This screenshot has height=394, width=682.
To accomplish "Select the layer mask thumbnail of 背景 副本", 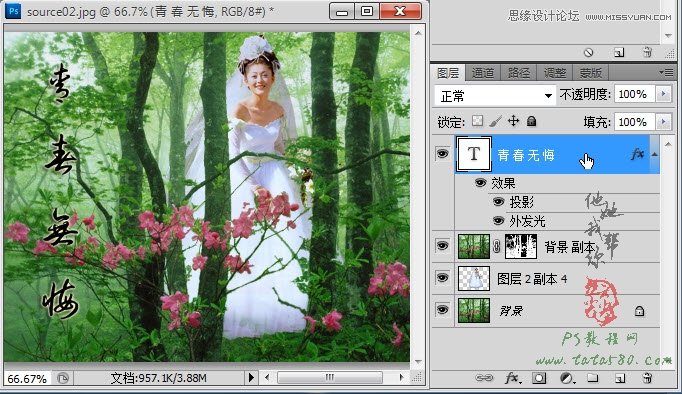I will tap(521, 247).
